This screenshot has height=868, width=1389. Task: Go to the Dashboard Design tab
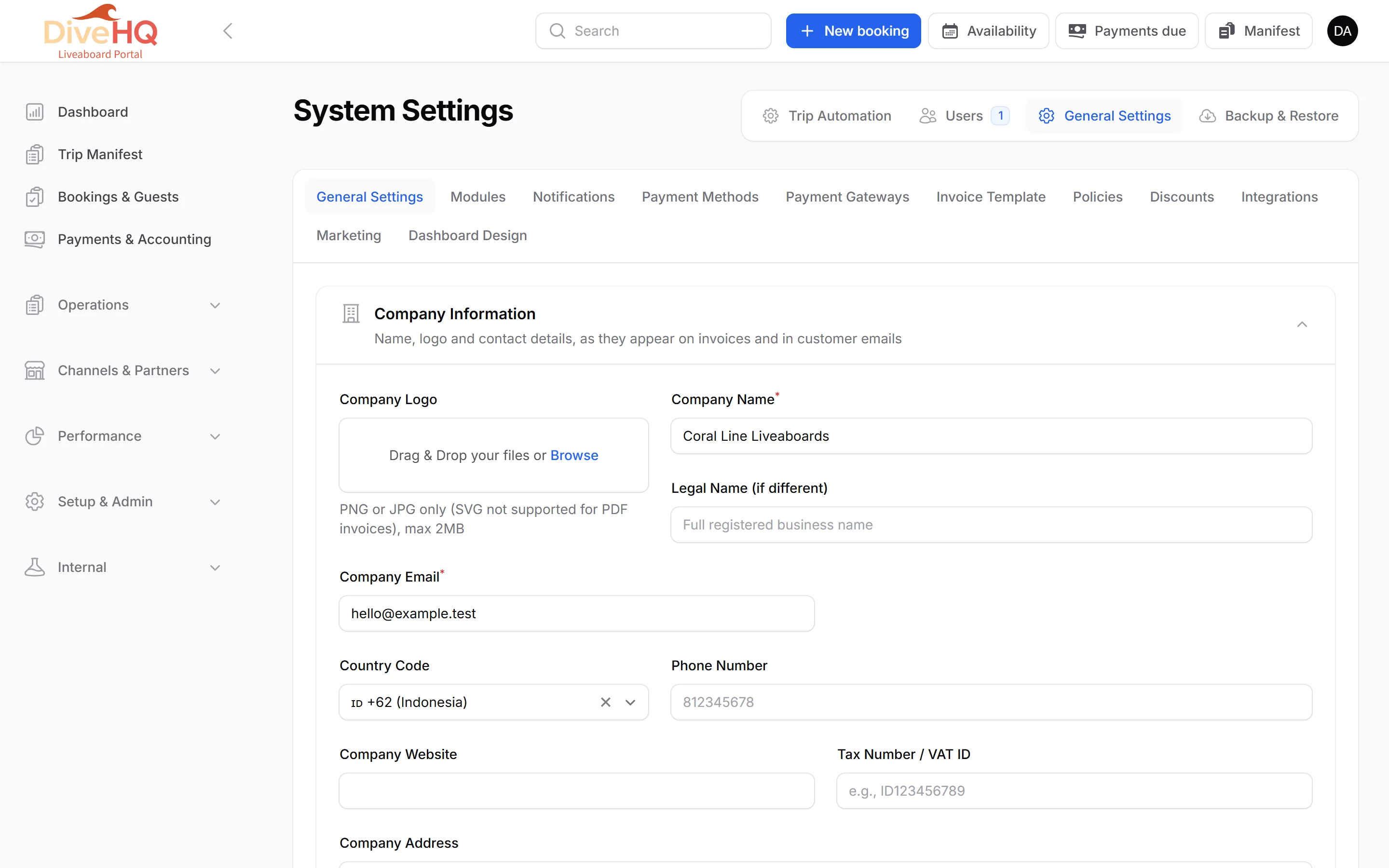click(x=467, y=235)
